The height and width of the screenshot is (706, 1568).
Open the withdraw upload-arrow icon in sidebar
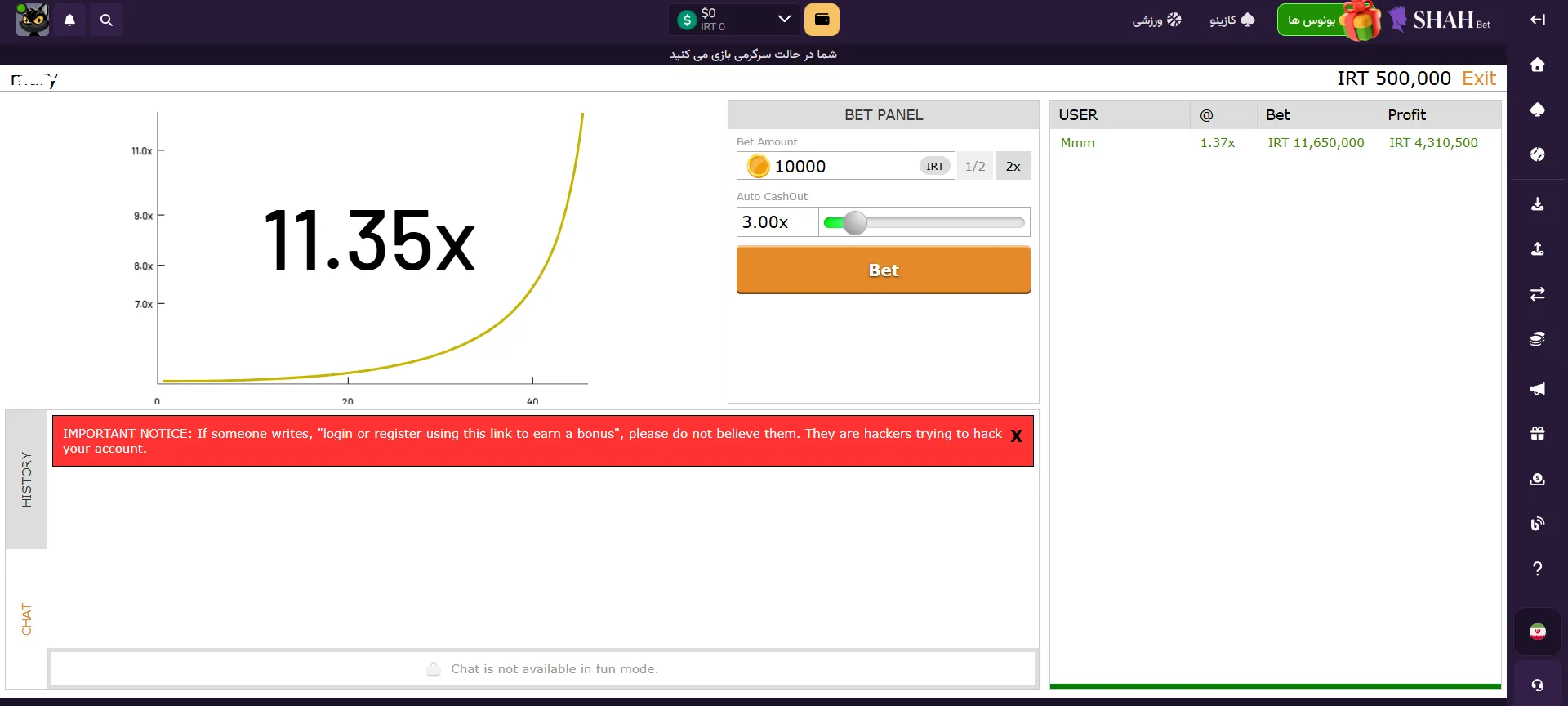(1537, 248)
